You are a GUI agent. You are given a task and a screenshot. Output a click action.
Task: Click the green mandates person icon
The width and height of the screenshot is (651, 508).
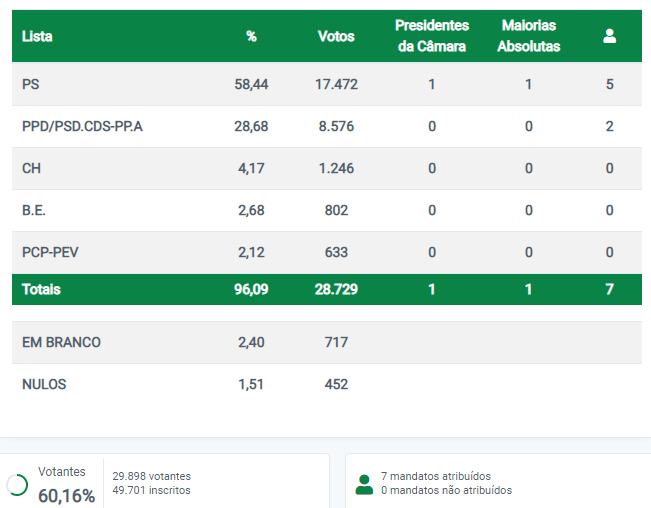tap(364, 484)
